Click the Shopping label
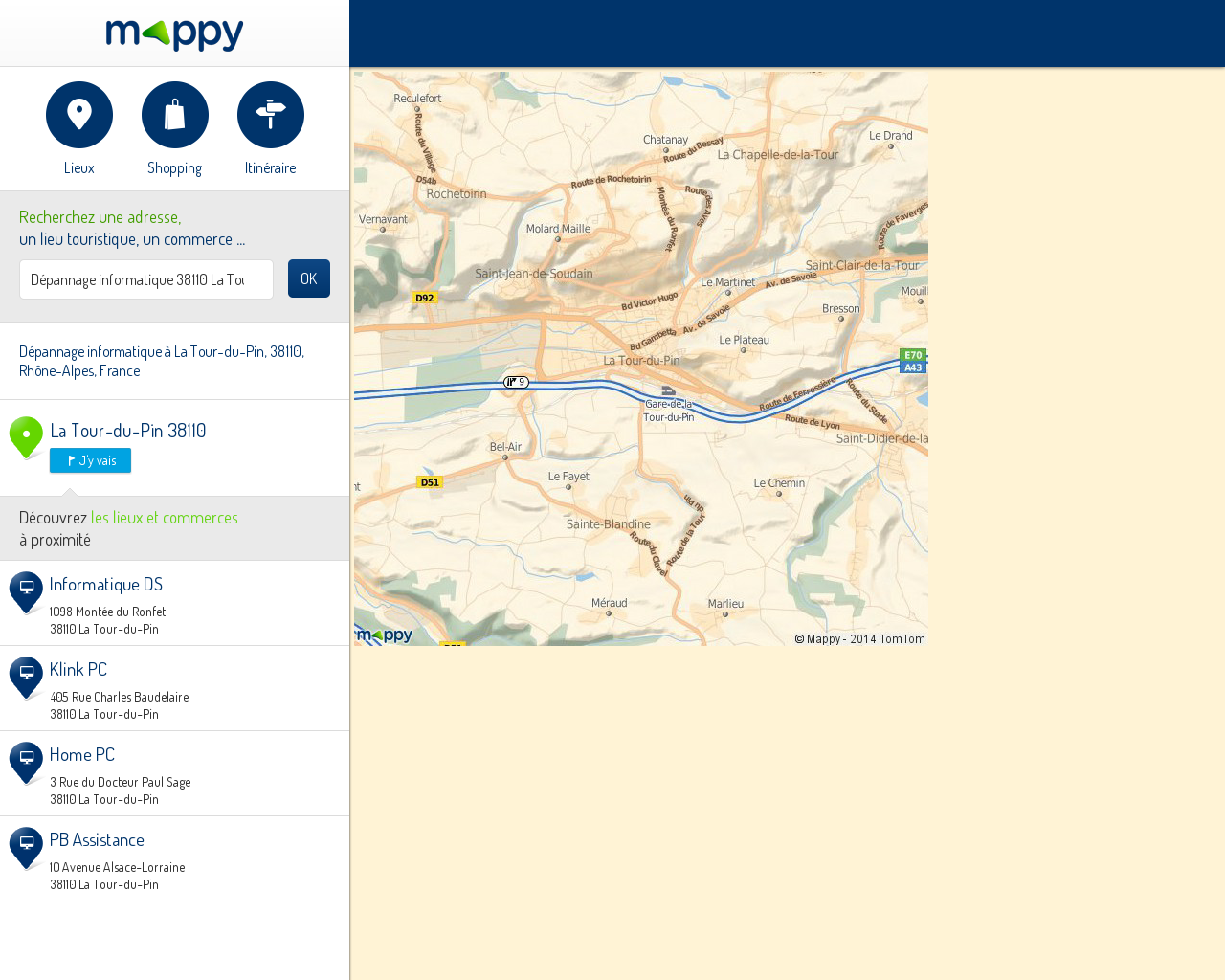1225x980 pixels. point(174,167)
